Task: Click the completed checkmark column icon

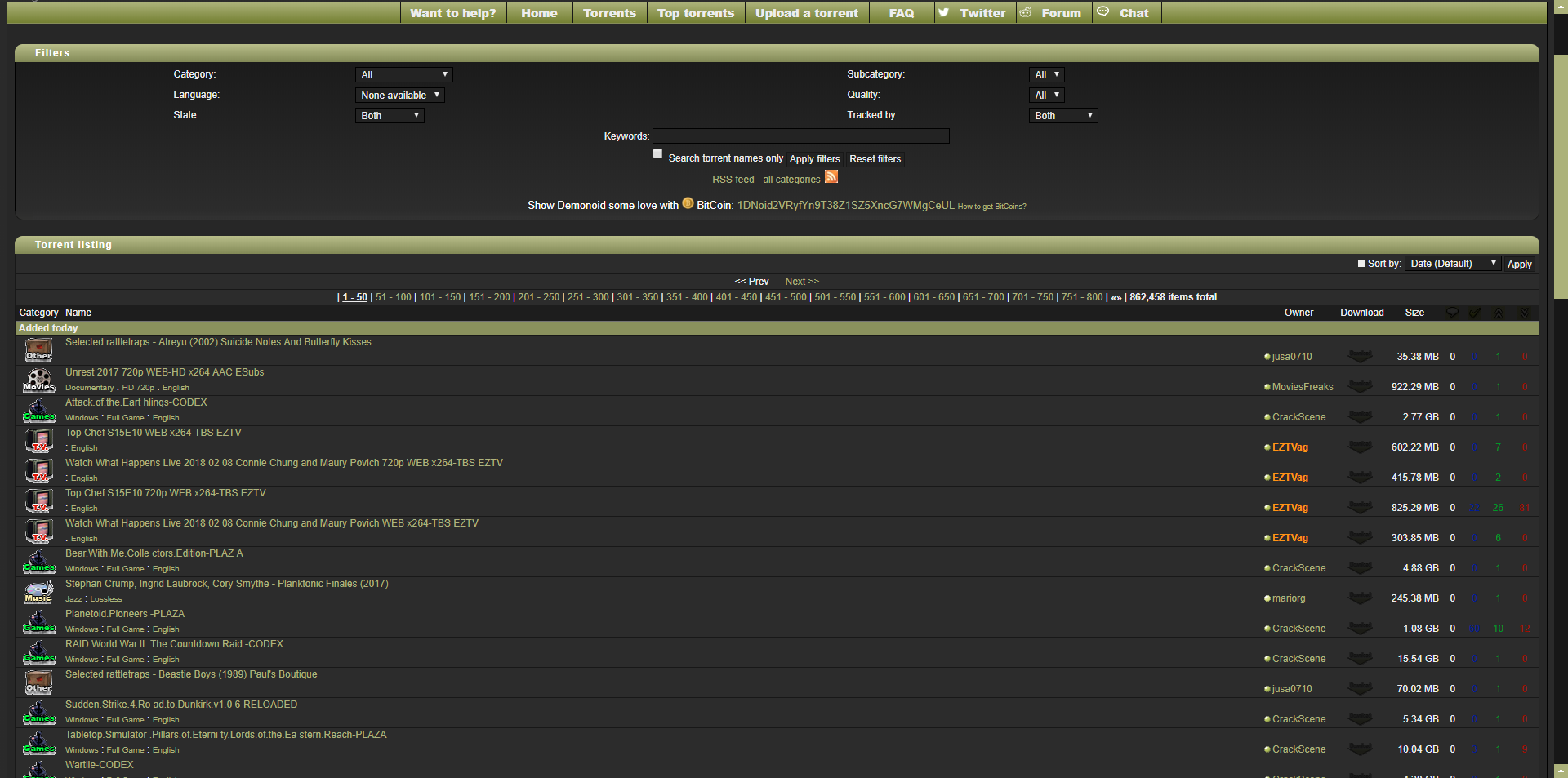Action: coord(1475,313)
